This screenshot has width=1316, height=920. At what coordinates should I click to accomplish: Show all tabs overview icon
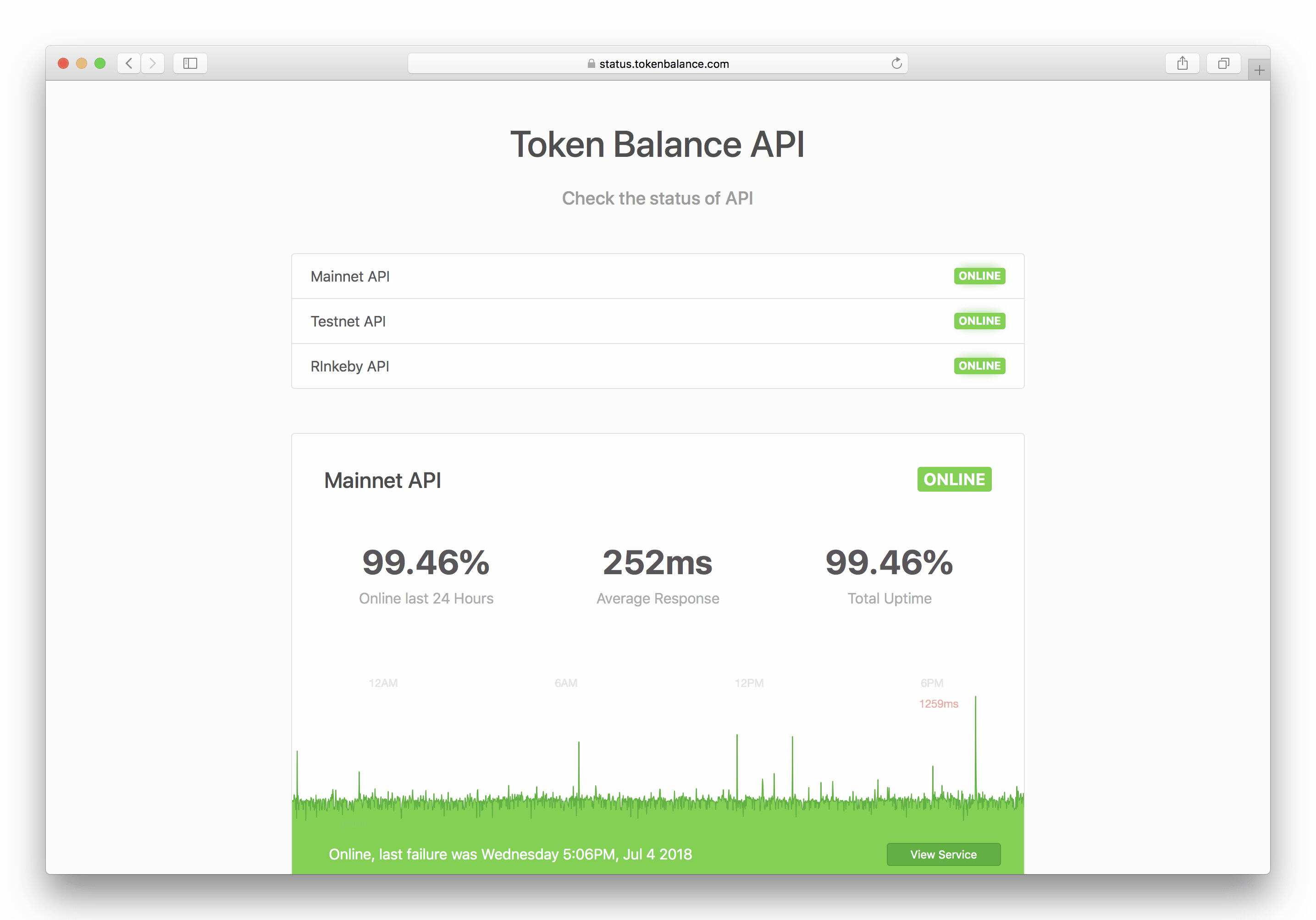(1223, 63)
